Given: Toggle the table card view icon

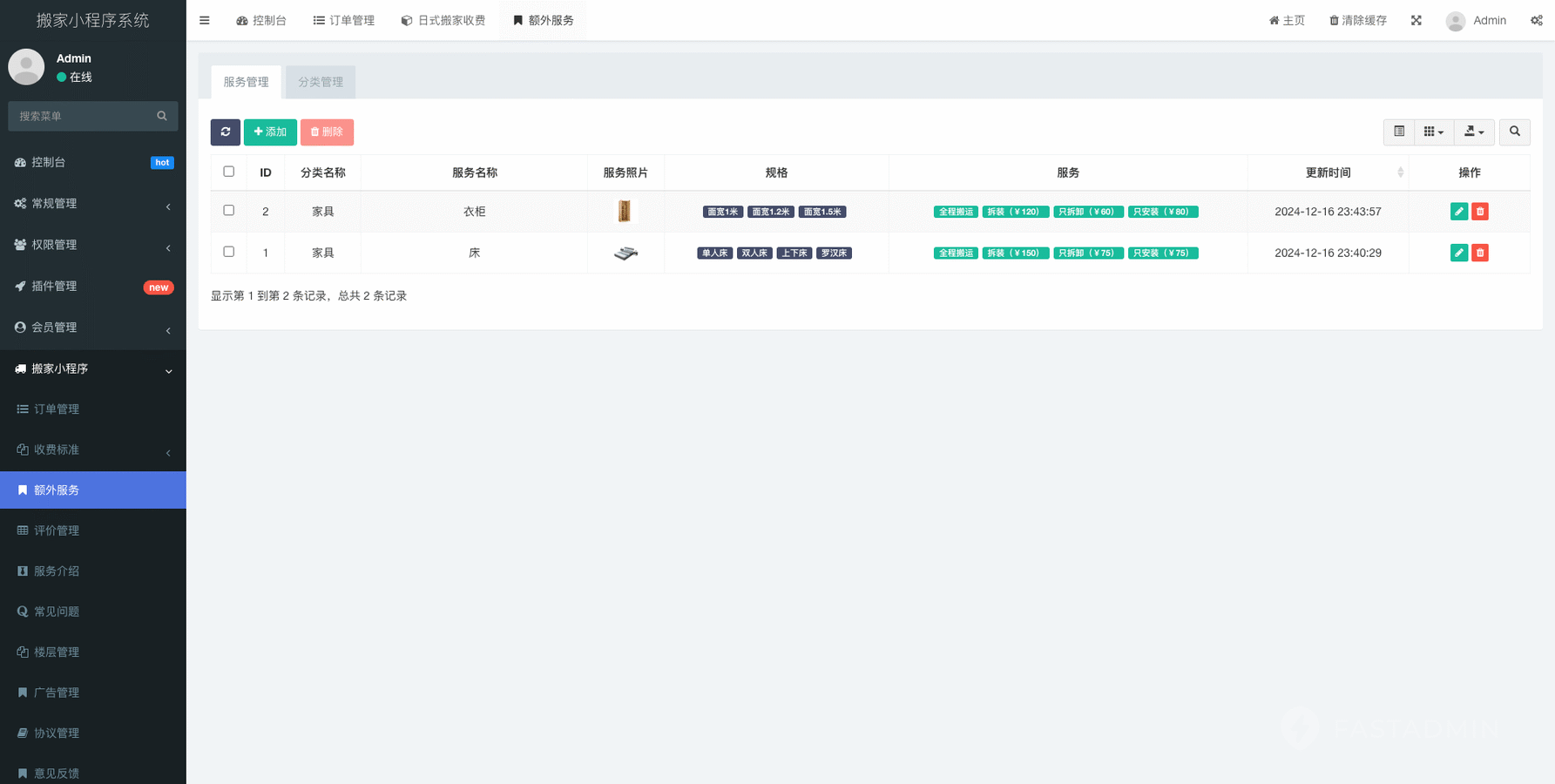Looking at the screenshot, I should pyautogui.click(x=1398, y=132).
